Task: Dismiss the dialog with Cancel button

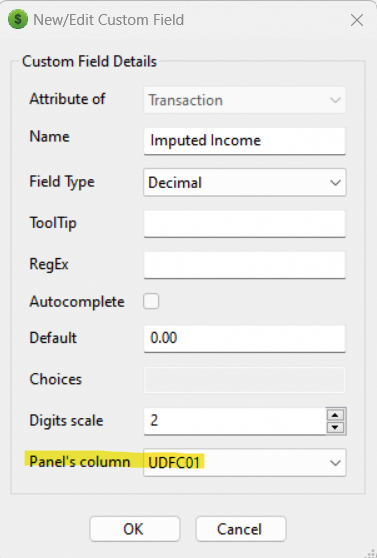Action: tap(241, 529)
